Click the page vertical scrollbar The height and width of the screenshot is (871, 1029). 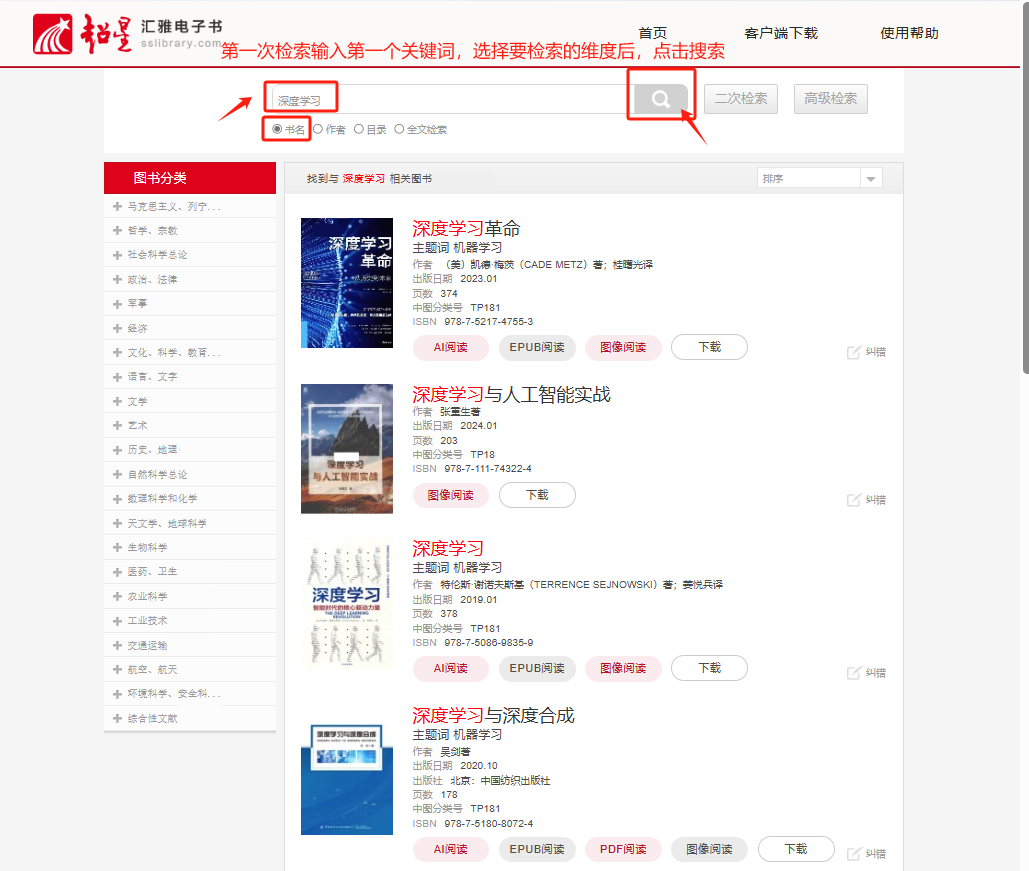tap(1024, 200)
